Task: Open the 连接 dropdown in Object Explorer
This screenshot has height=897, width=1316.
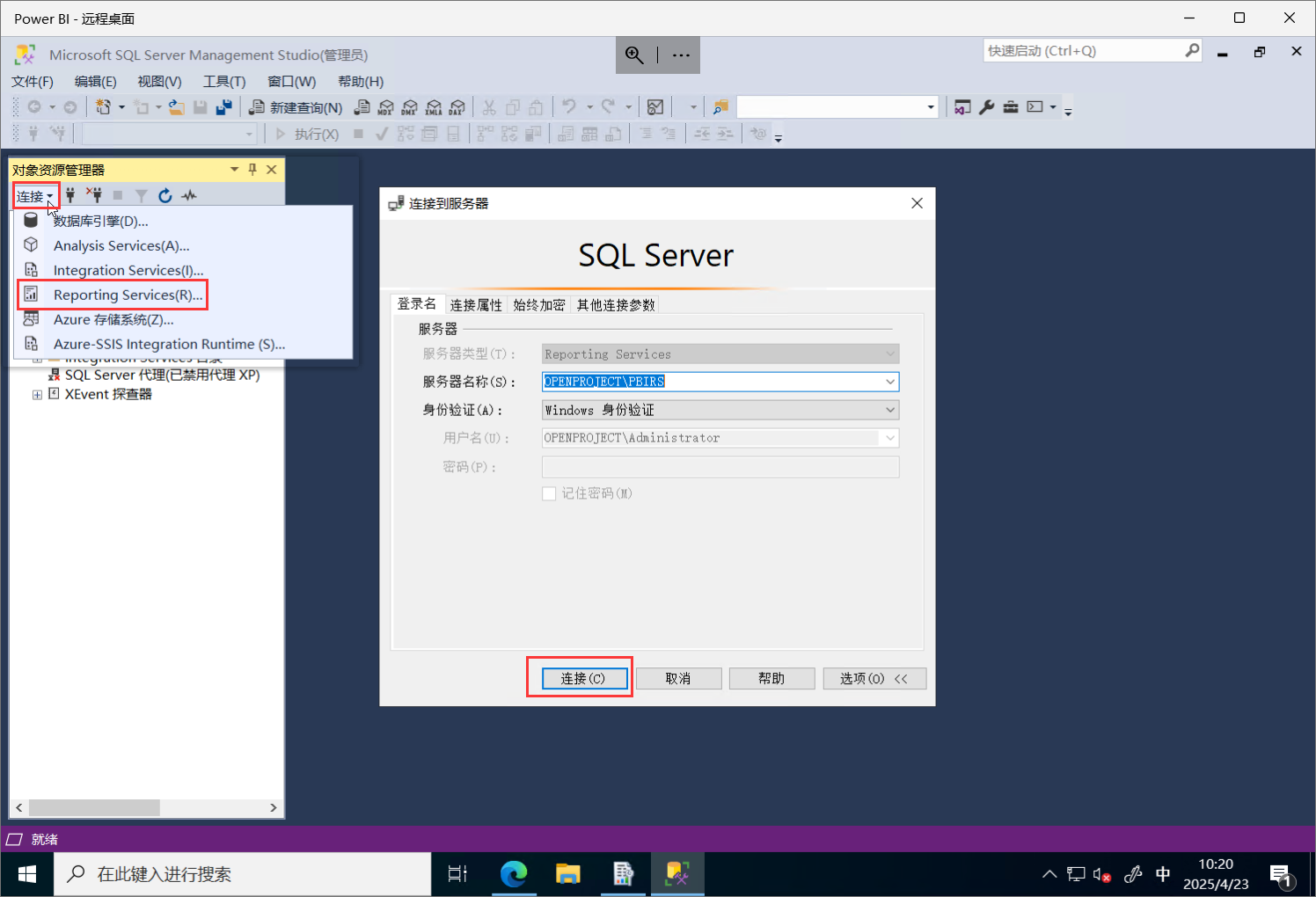Action: (35, 196)
